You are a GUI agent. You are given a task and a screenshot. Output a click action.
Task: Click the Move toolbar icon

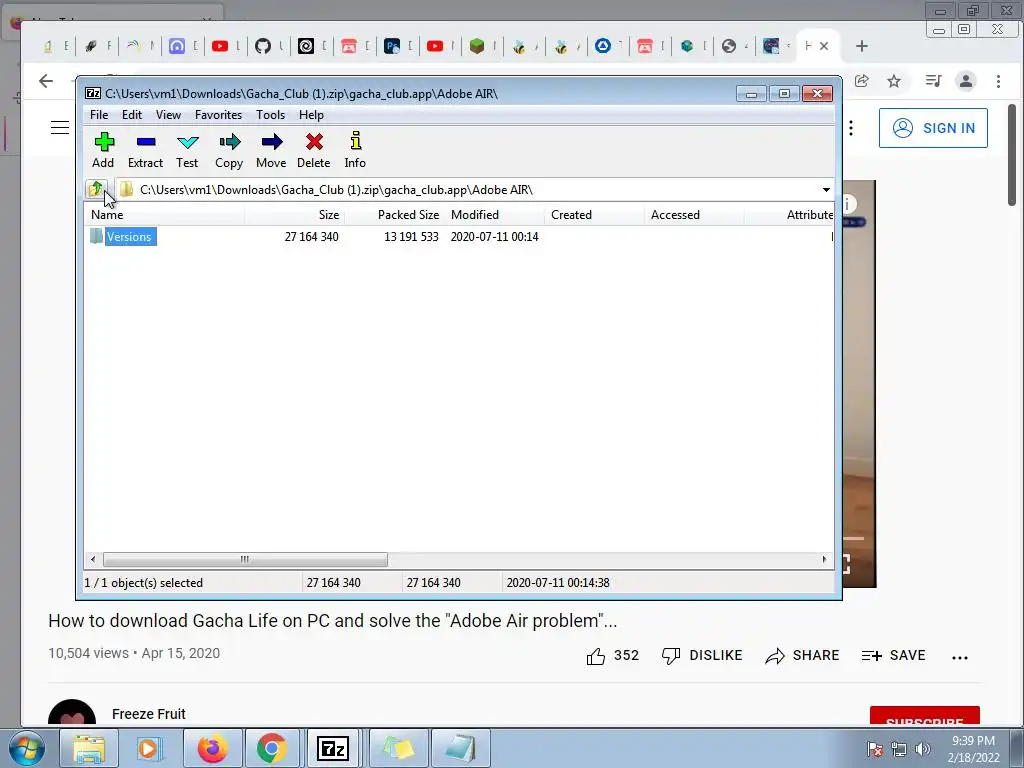tap(271, 150)
